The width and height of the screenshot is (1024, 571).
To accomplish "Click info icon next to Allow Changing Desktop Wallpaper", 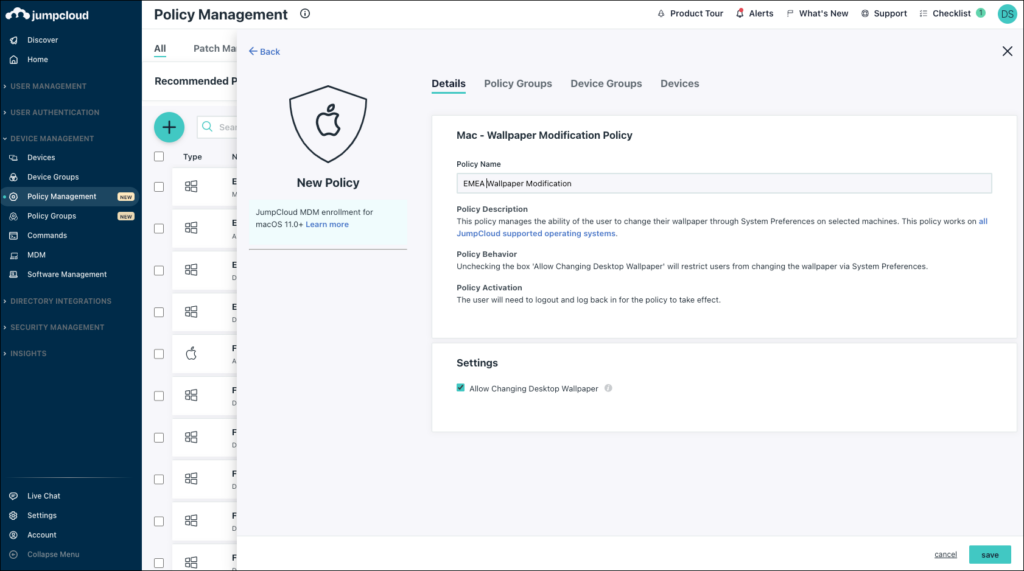I will pyautogui.click(x=608, y=388).
